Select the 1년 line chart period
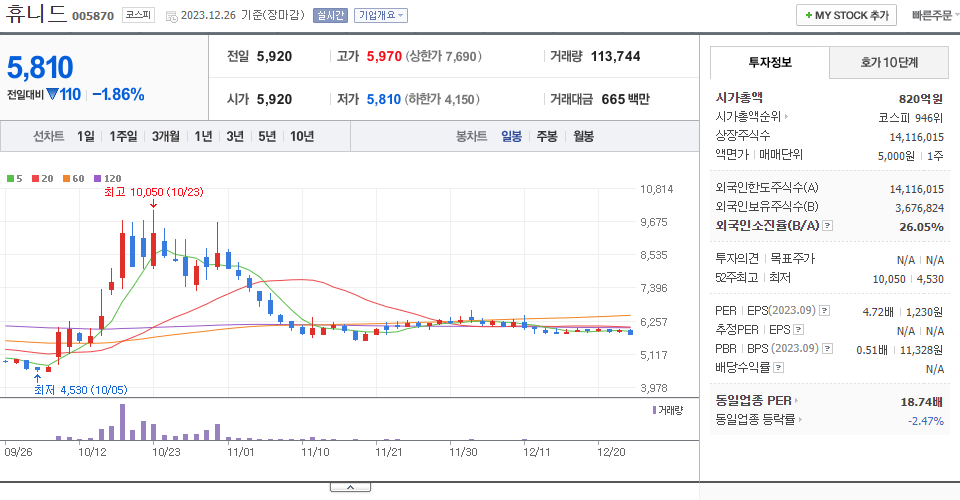This screenshot has width=960, height=500. coord(203,136)
